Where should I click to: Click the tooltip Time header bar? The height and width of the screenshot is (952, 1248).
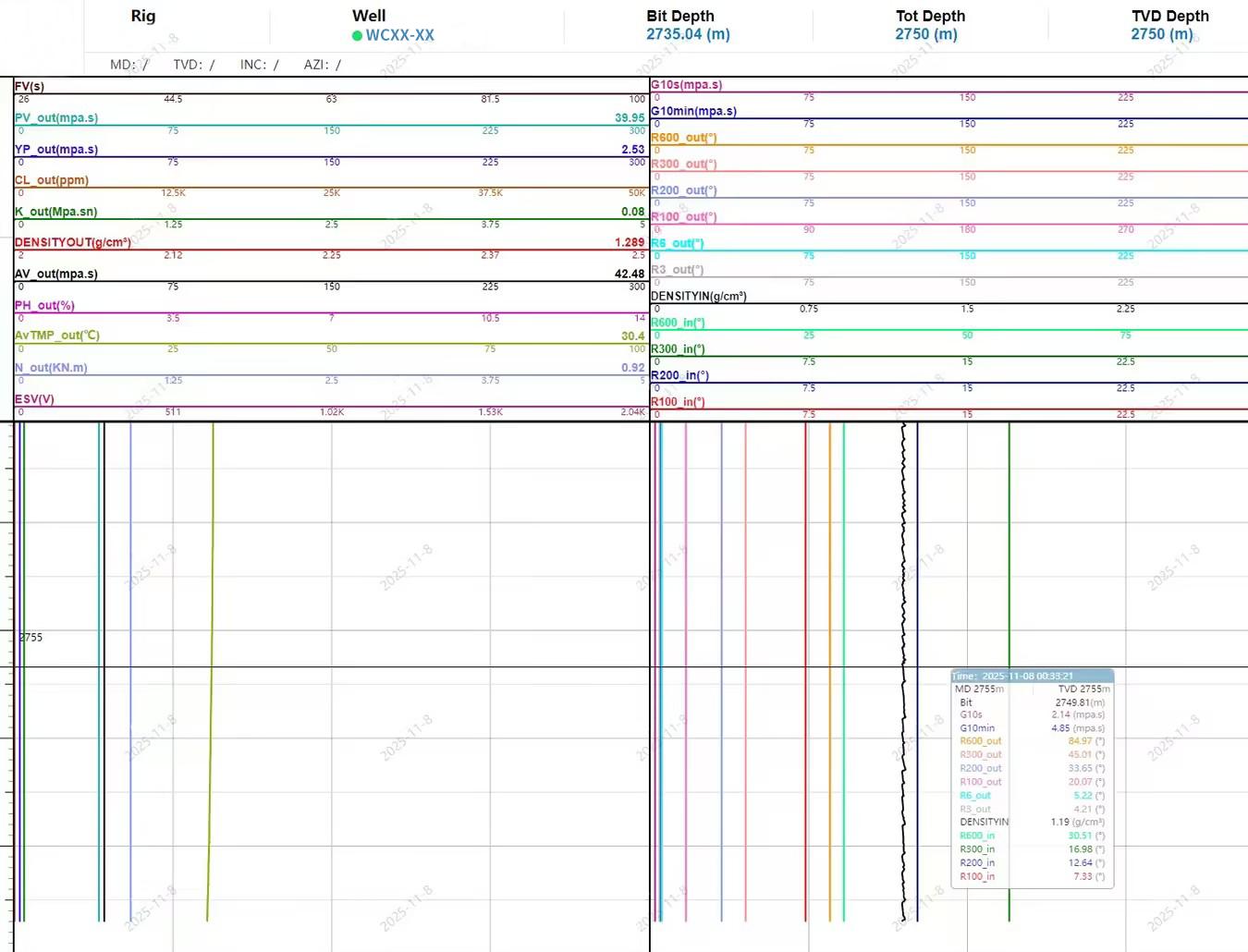point(1032,676)
